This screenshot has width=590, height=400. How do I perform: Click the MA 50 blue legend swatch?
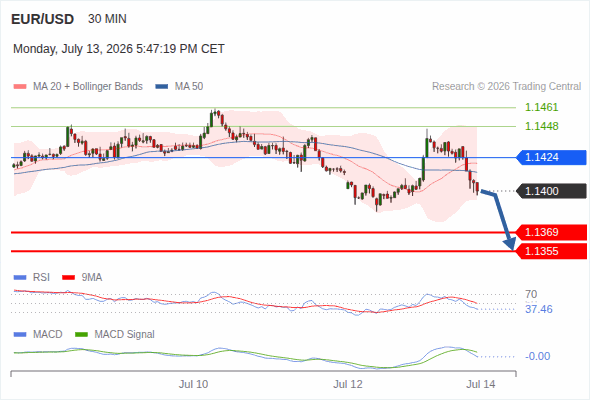click(x=162, y=87)
